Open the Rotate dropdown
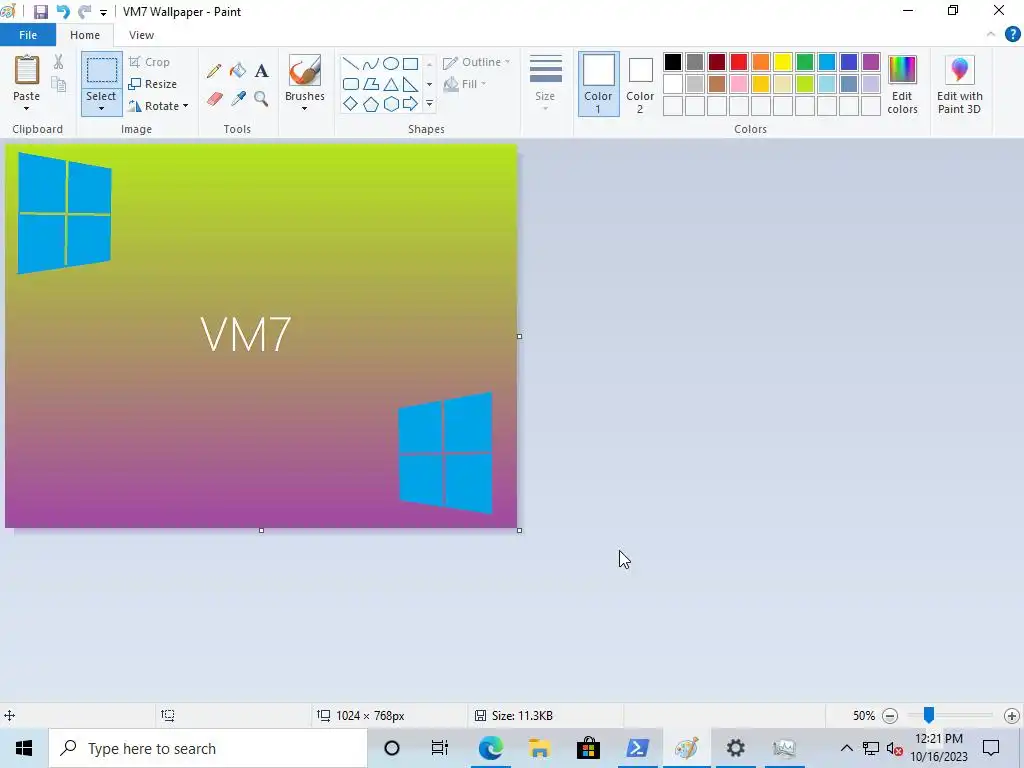This screenshot has height=768, width=1024. click(x=159, y=106)
